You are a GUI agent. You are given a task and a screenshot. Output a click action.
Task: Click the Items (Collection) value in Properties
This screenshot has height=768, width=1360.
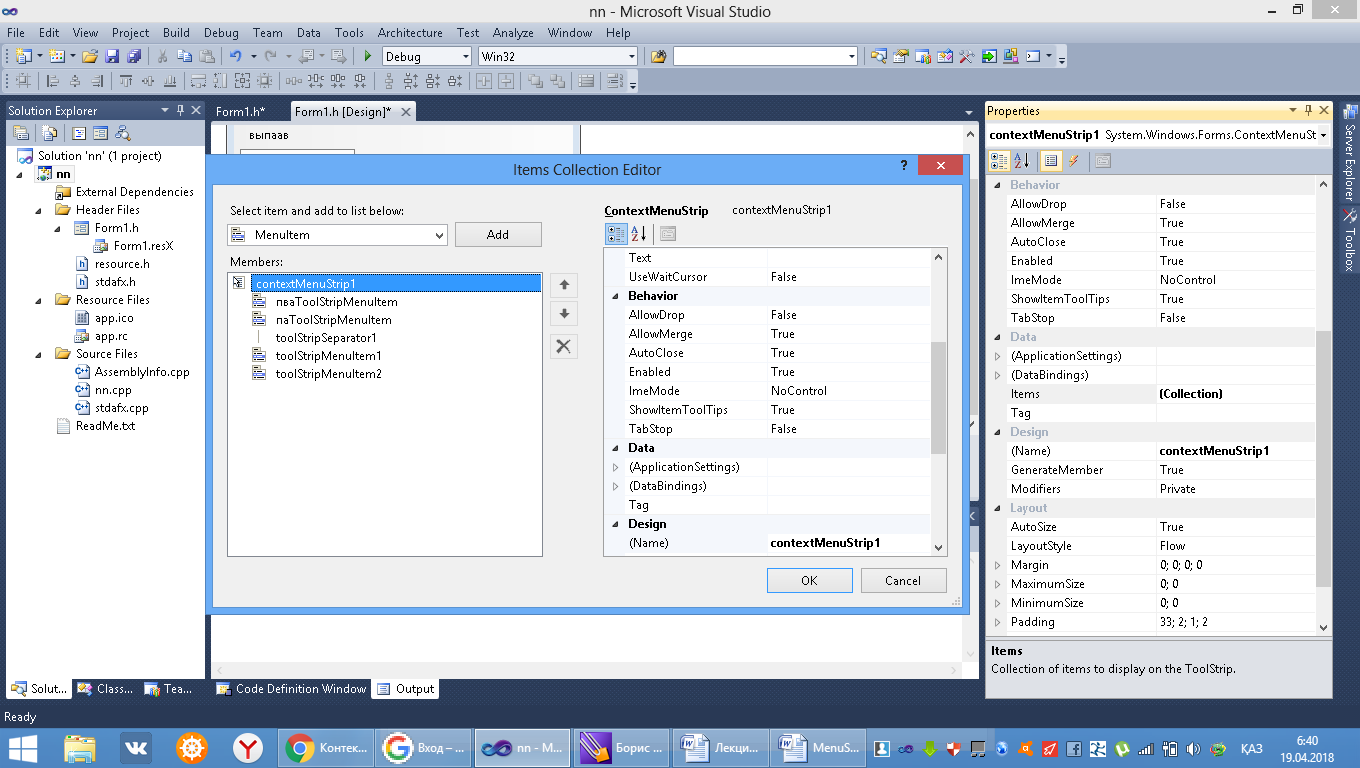click(x=1236, y=394)
